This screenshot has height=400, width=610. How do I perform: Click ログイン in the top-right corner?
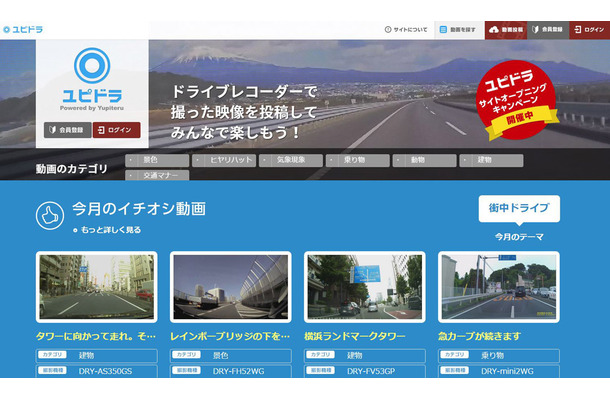click(590, 29)
